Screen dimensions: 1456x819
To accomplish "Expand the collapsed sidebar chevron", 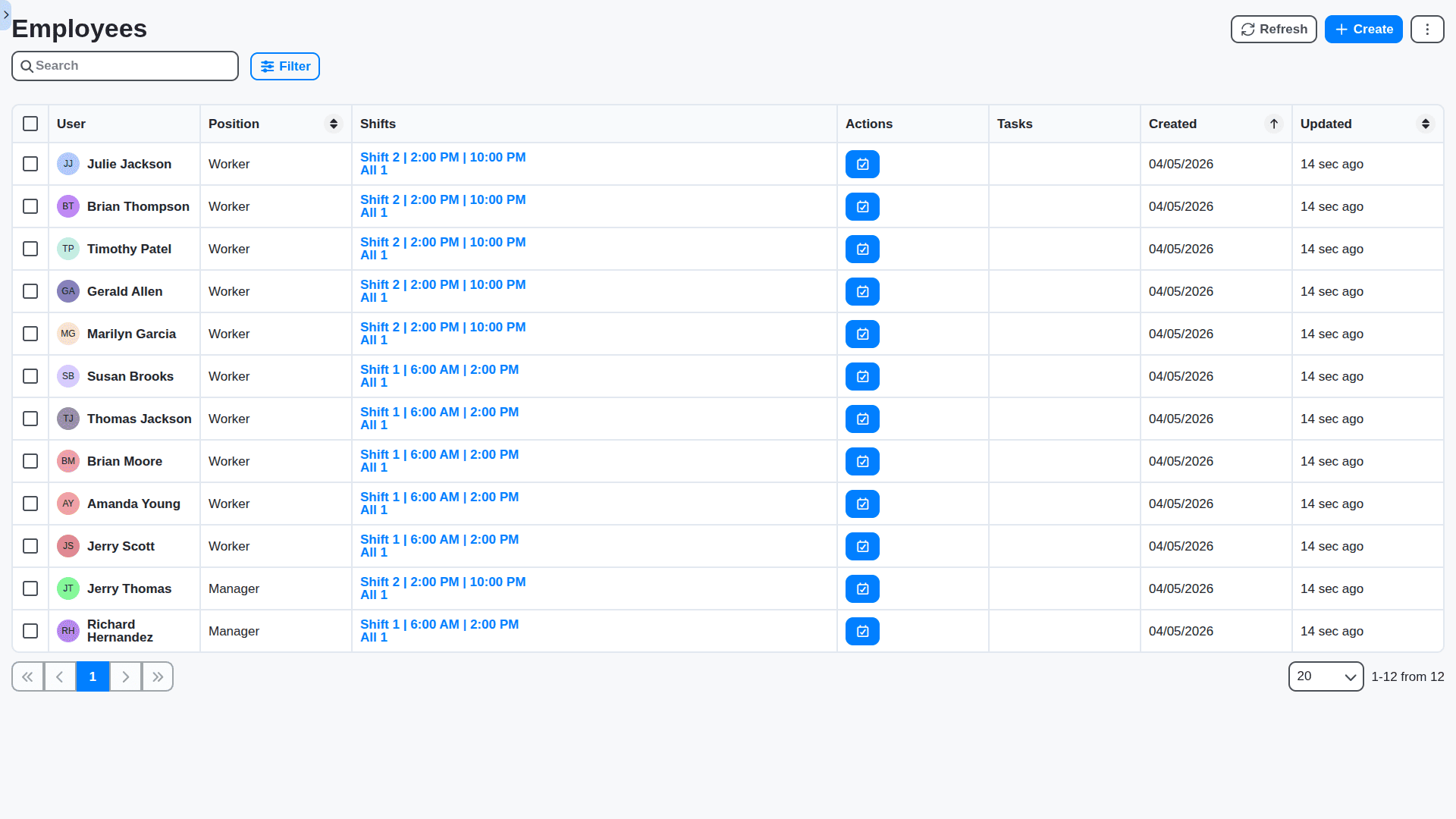I will pos(6,14).
